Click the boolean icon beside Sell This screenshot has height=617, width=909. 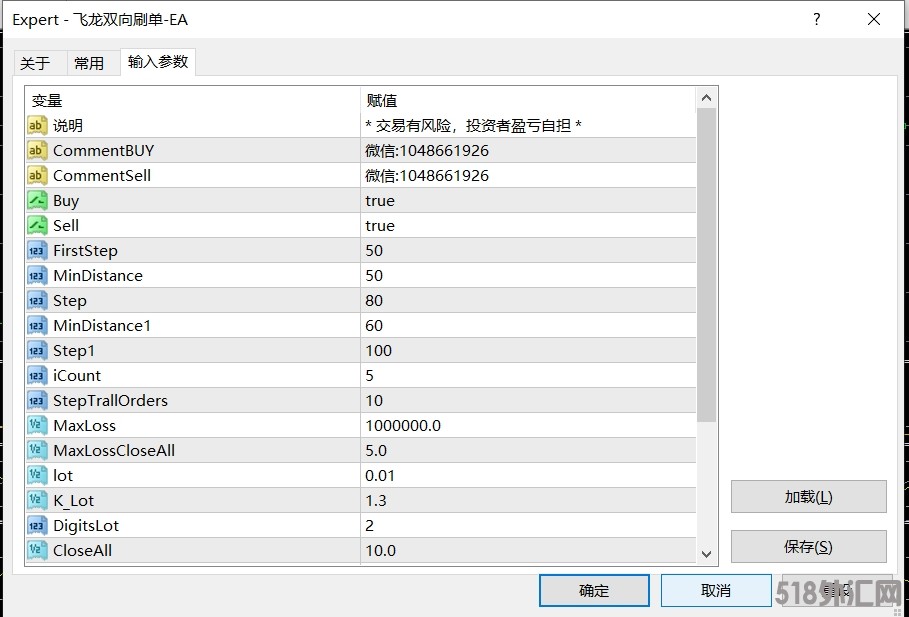(37, 225)
